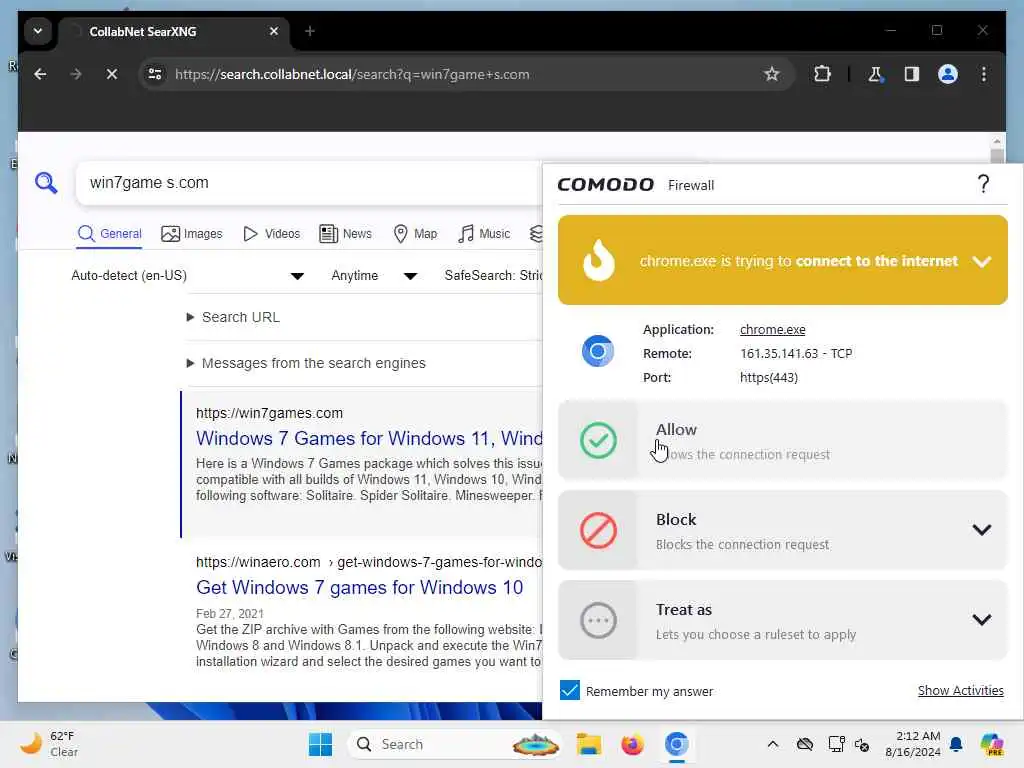This screenshot has height=768, width=1024.
Task: Open SafeSearch setting dropdown
Action: pyautogui.click(x=492, y=276)
